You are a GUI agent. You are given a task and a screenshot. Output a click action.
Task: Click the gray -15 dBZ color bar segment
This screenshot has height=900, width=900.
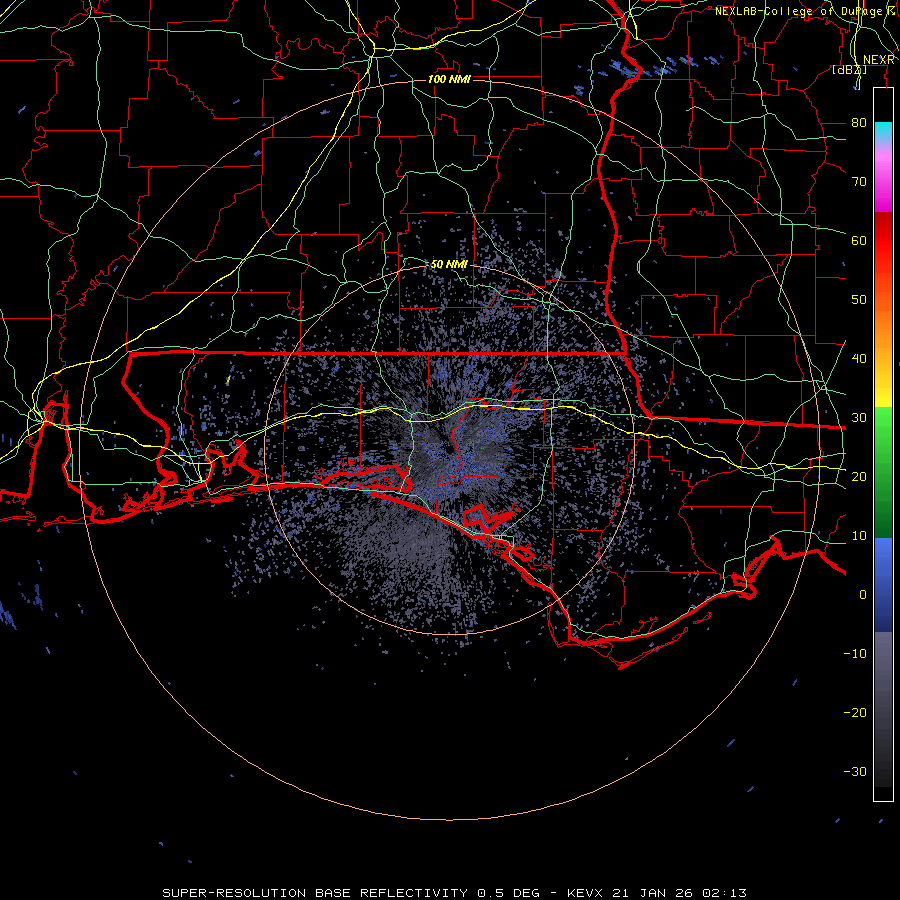point(883,683)
